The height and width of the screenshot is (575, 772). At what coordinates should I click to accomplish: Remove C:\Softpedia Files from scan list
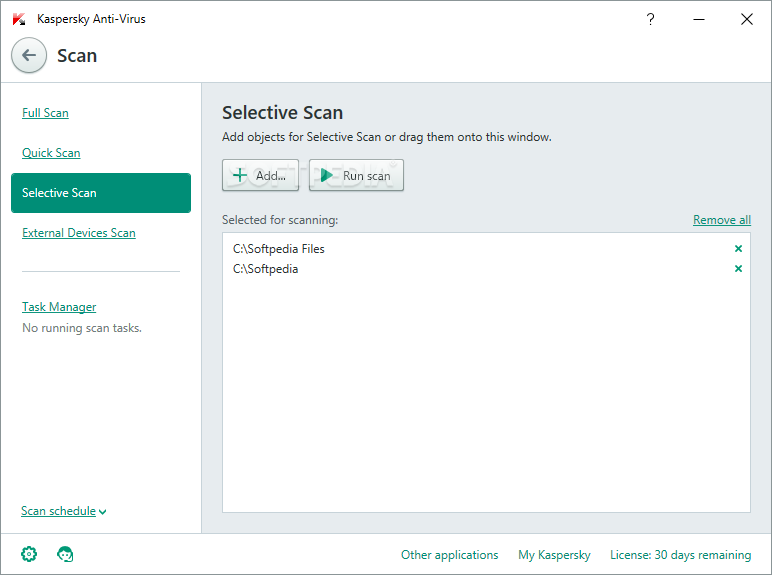click(738, 249)
